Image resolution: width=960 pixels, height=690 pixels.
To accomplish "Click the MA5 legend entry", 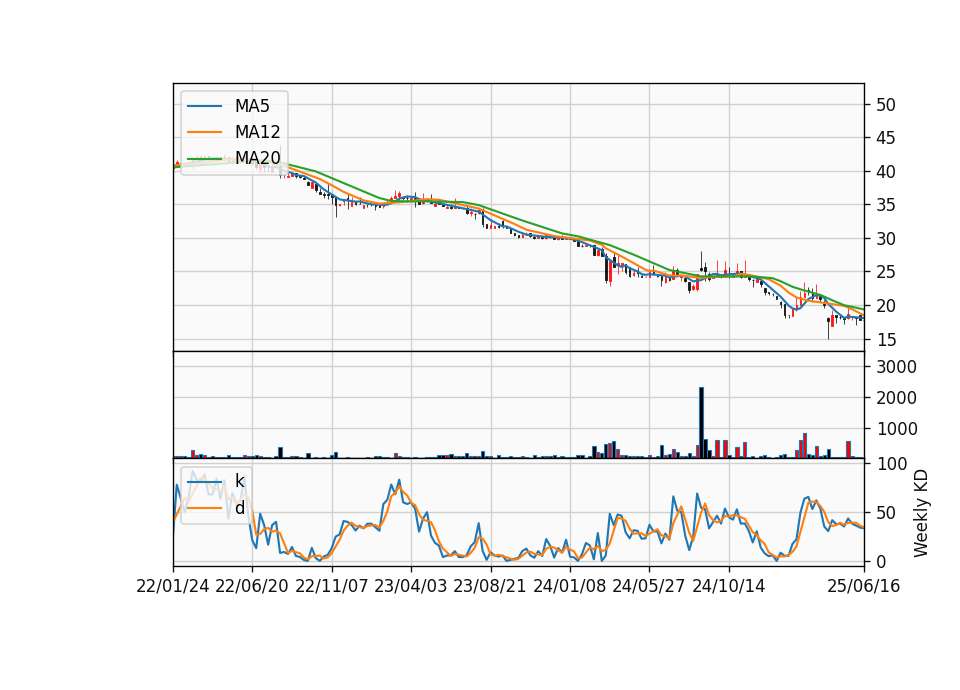I will point(228,106).
